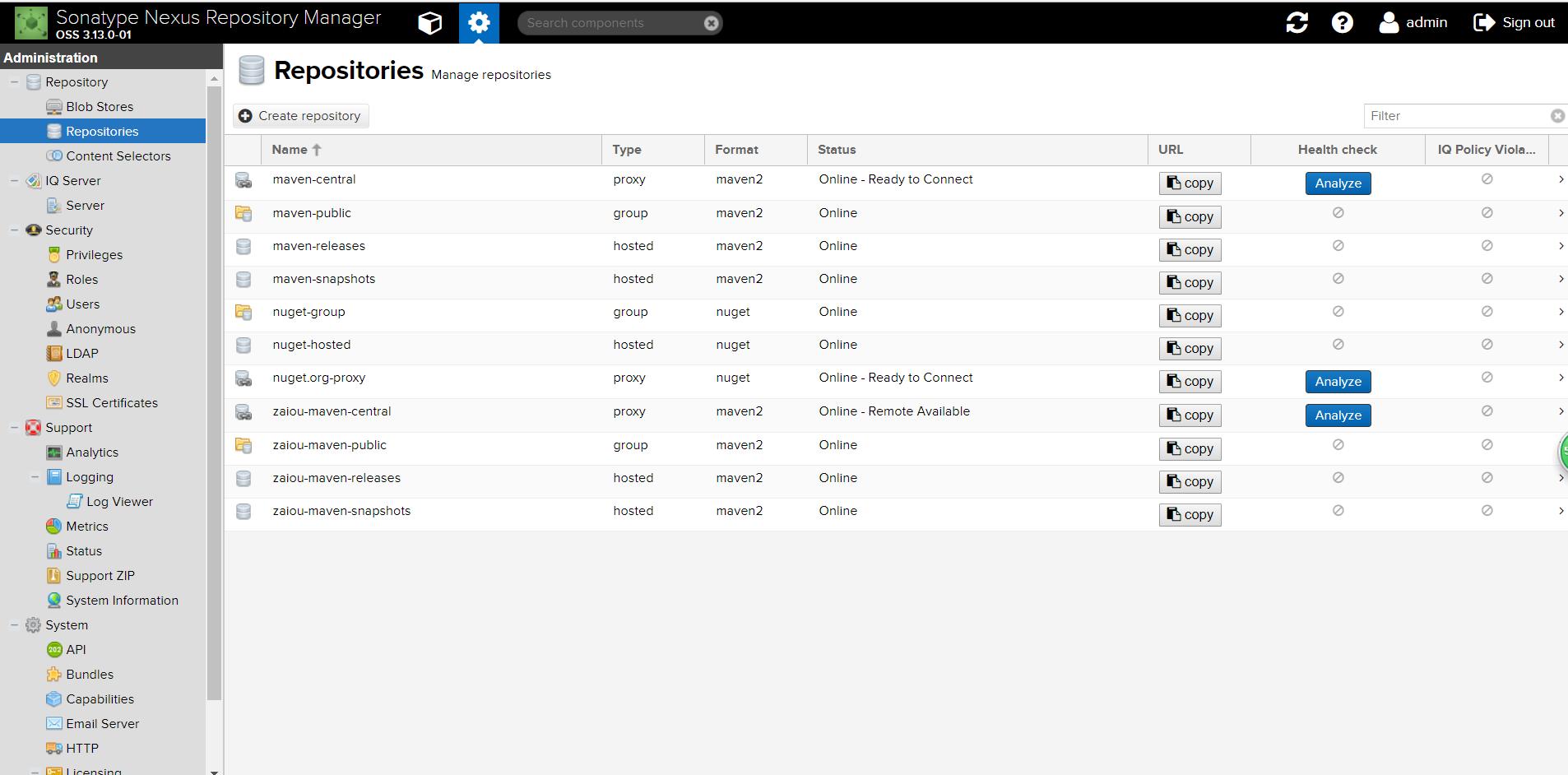
Task: Open maven-central row detail chevron
Action: tap(1561, 179)
